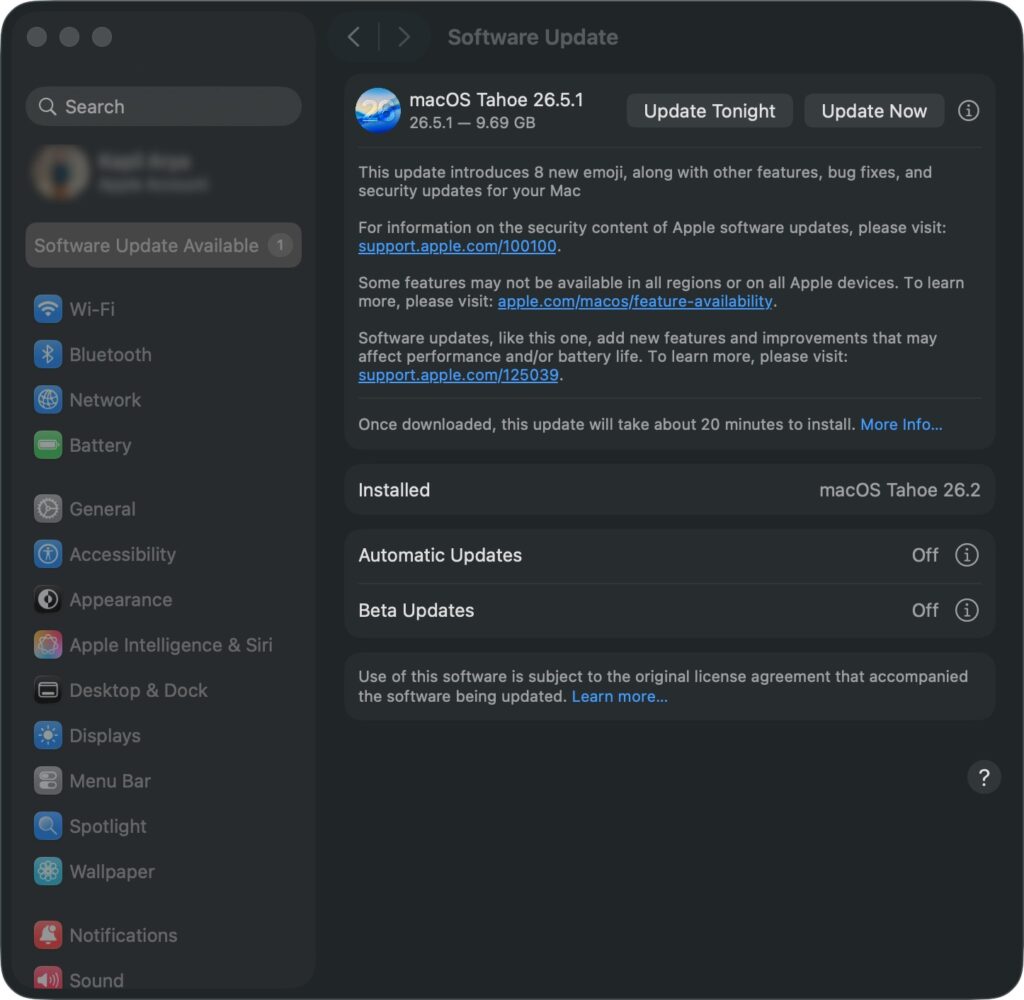Select Appearance icon in sidebar
The height and width of the screenshot is (1000, 1024).
click(48, 600)
